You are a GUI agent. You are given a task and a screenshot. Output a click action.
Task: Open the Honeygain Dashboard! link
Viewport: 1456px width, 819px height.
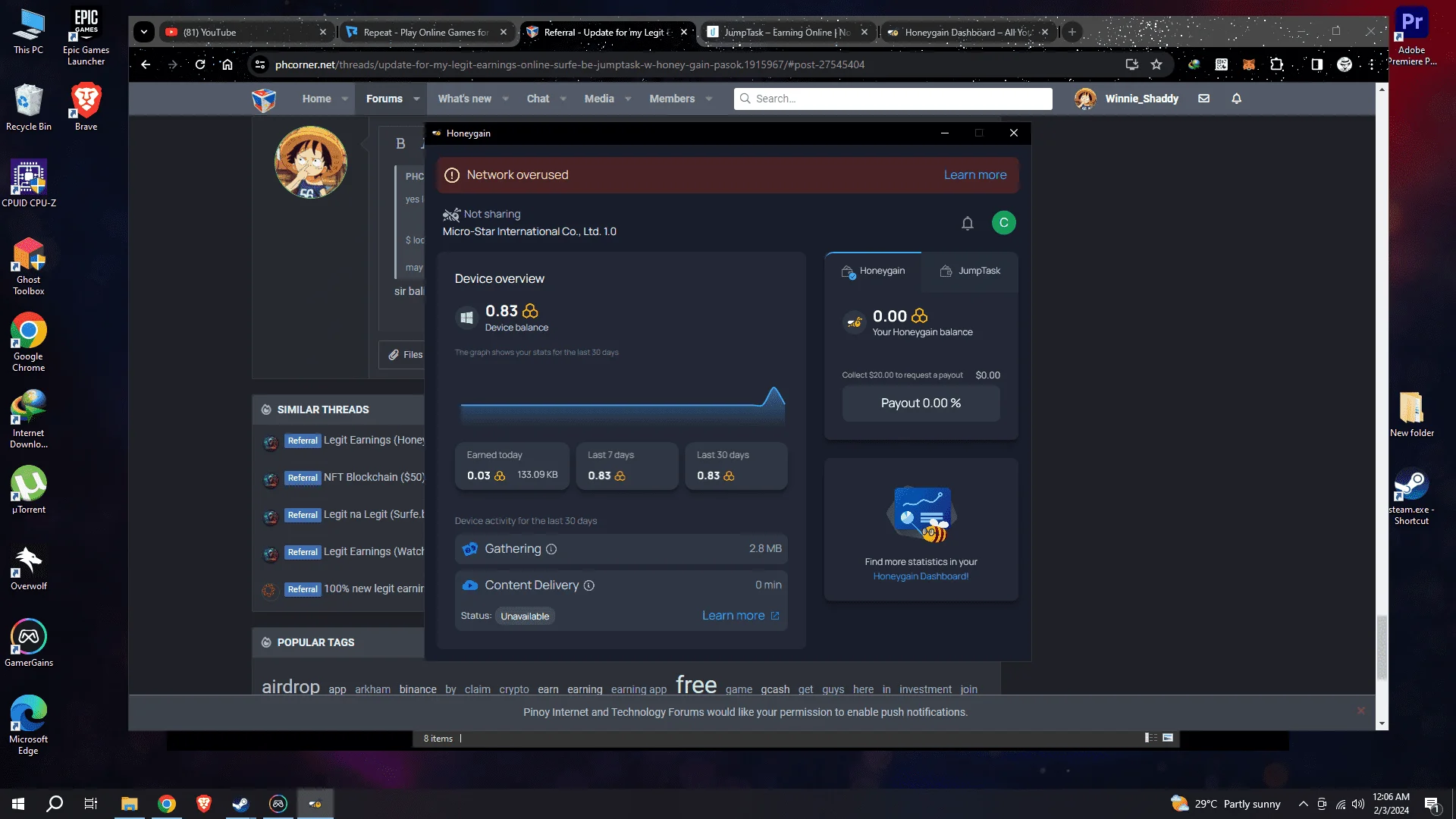pyautogui.click(x=921, y=576)
